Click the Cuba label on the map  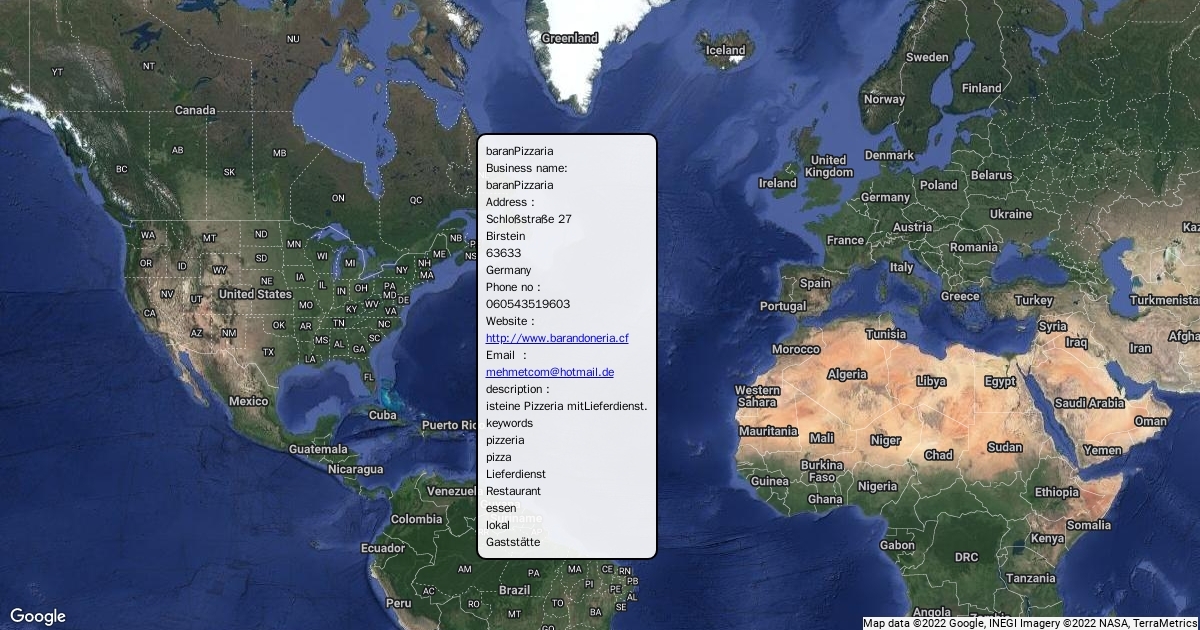click(x=383, y=415)
